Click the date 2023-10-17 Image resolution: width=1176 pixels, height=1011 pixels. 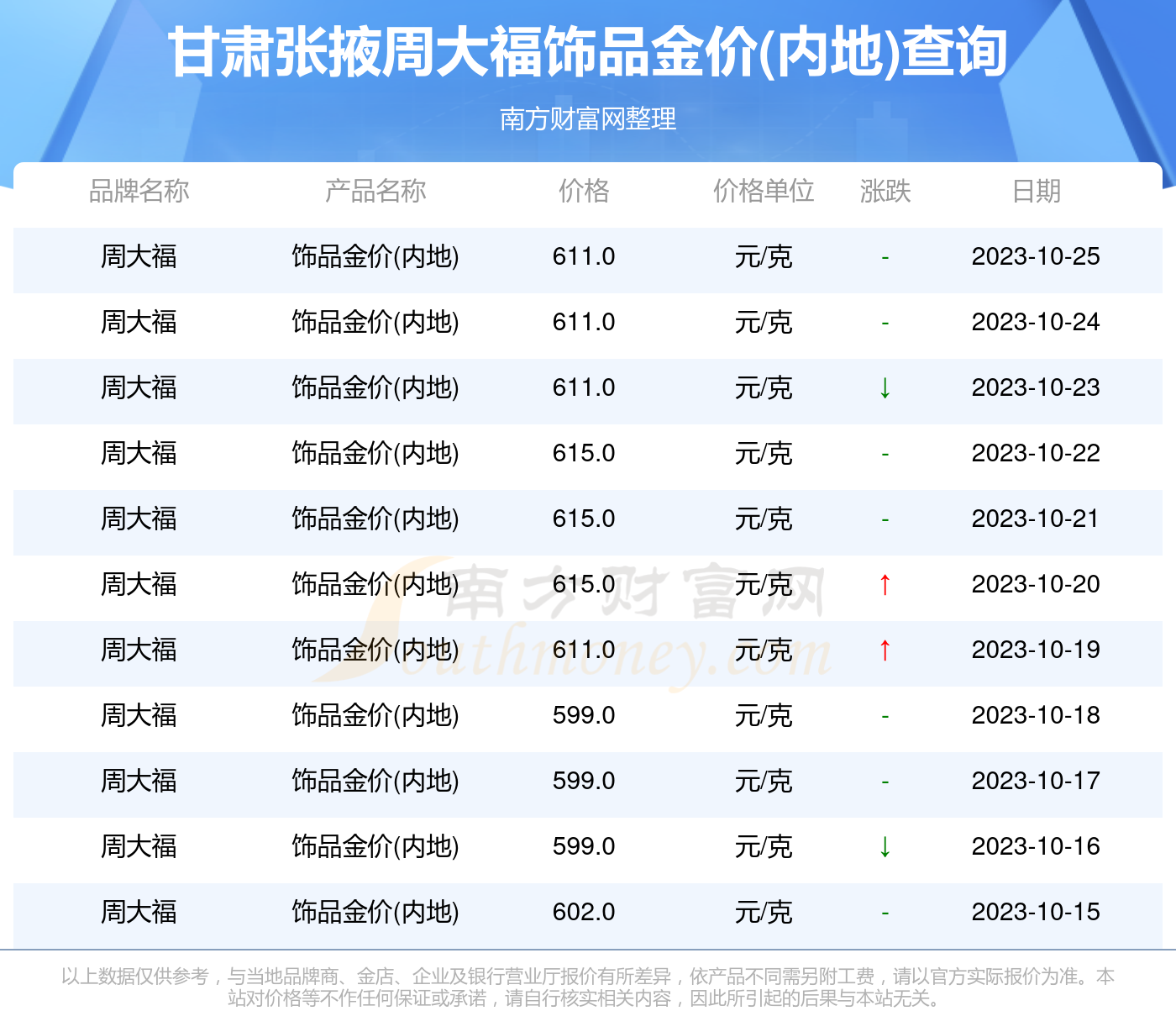coord(1036,781)
